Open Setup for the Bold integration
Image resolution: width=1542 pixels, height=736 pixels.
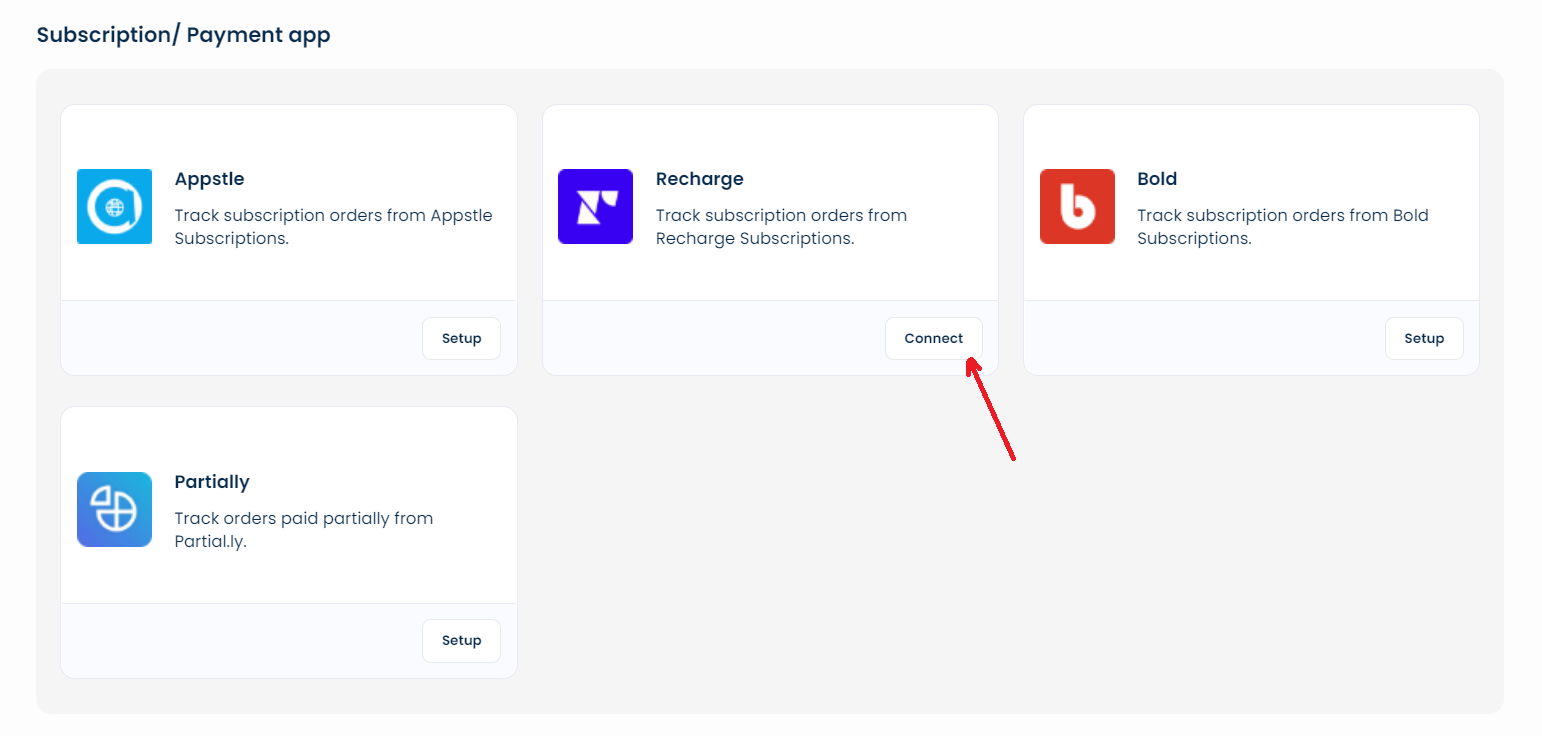pyautogui.click(x=1424, y=338)
